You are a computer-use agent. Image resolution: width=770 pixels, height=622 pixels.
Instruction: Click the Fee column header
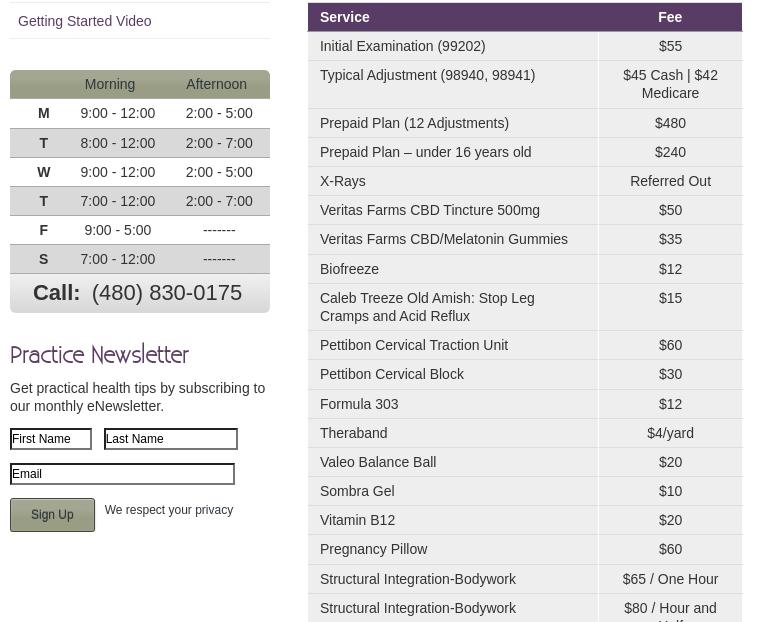point(670,17)
